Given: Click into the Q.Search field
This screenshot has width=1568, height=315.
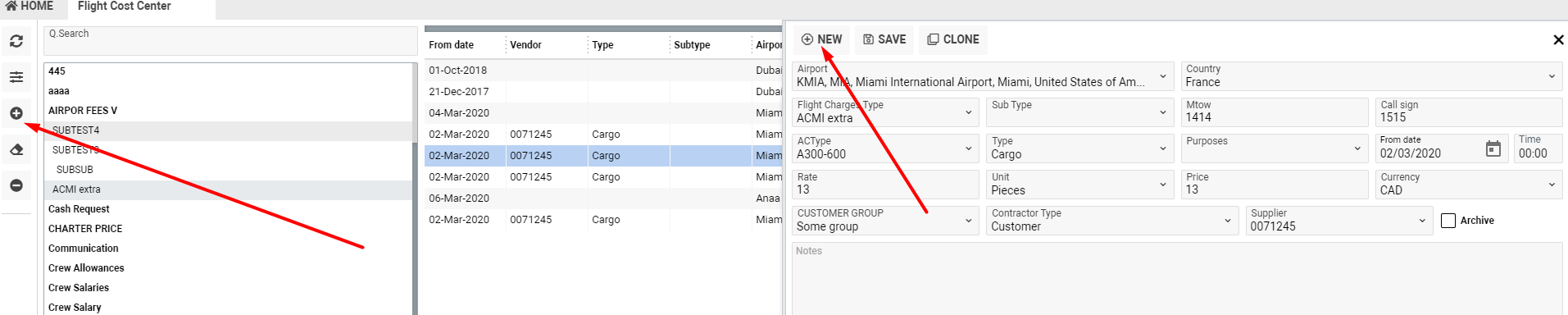Looking at the screenshot, I should [230, 41].
